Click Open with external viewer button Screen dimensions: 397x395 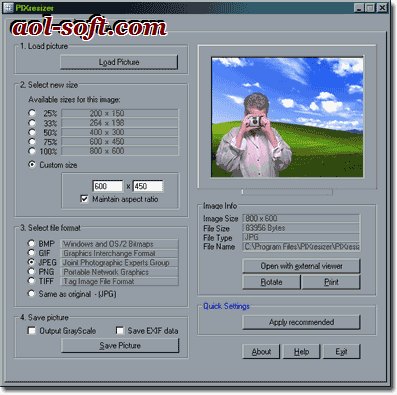(301, 266)
